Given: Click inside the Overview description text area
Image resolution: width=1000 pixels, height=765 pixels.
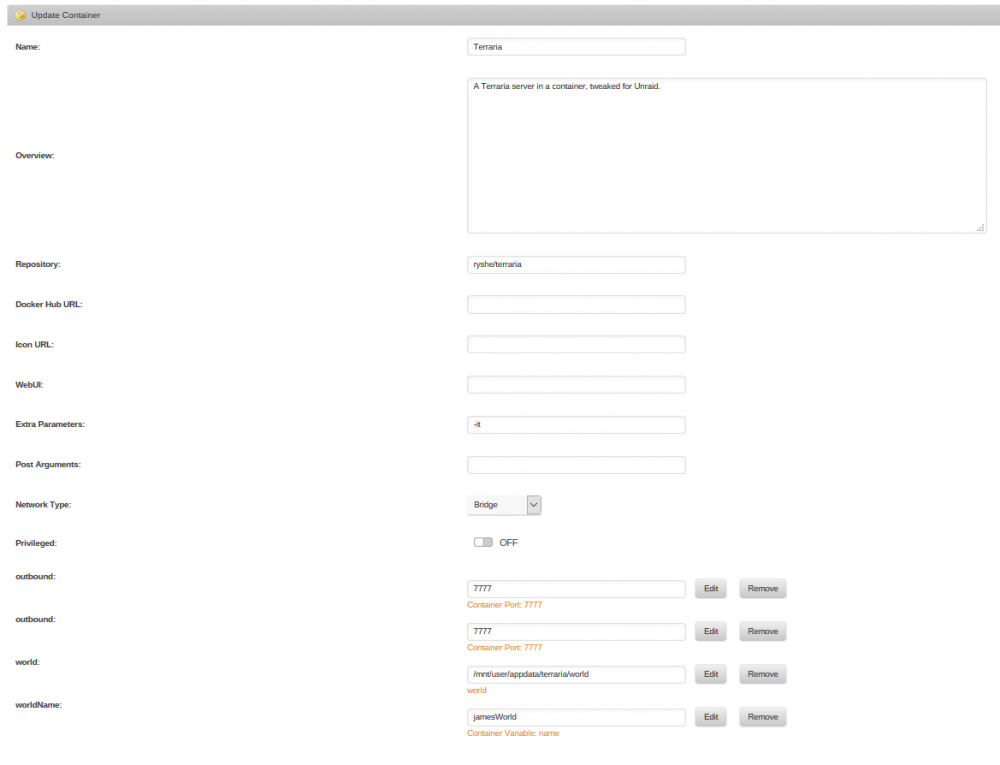Looking at the screenshot, I should (726, 156).
